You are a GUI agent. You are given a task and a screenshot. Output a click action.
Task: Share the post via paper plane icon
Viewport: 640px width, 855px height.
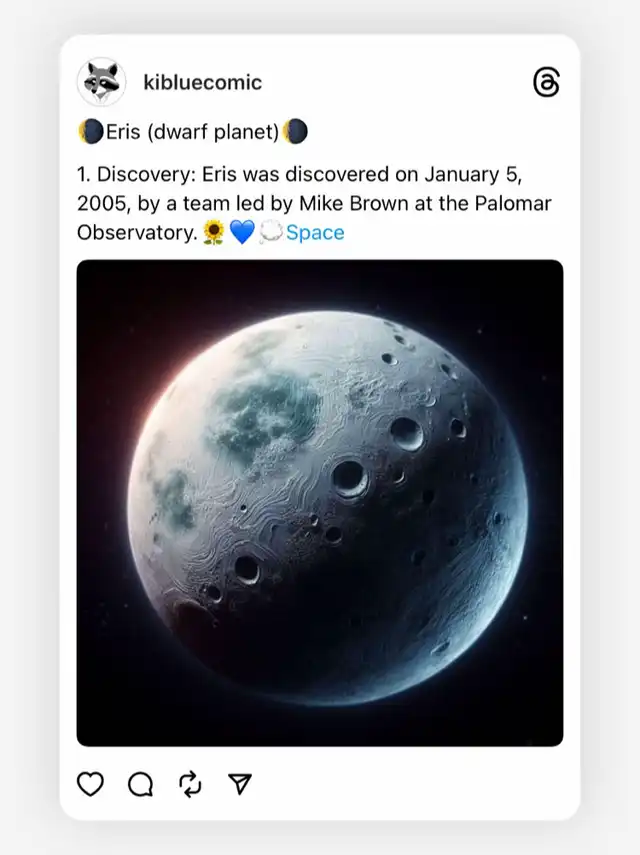(x=240, y=784)
